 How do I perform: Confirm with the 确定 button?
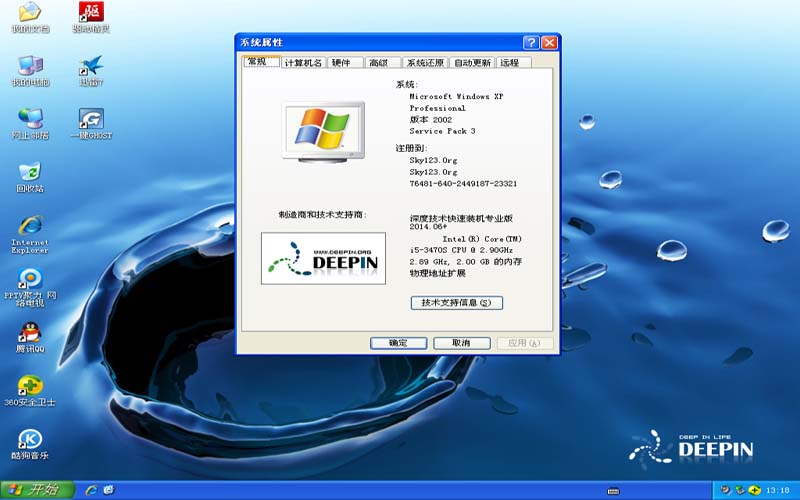click(x=398, y=343)
